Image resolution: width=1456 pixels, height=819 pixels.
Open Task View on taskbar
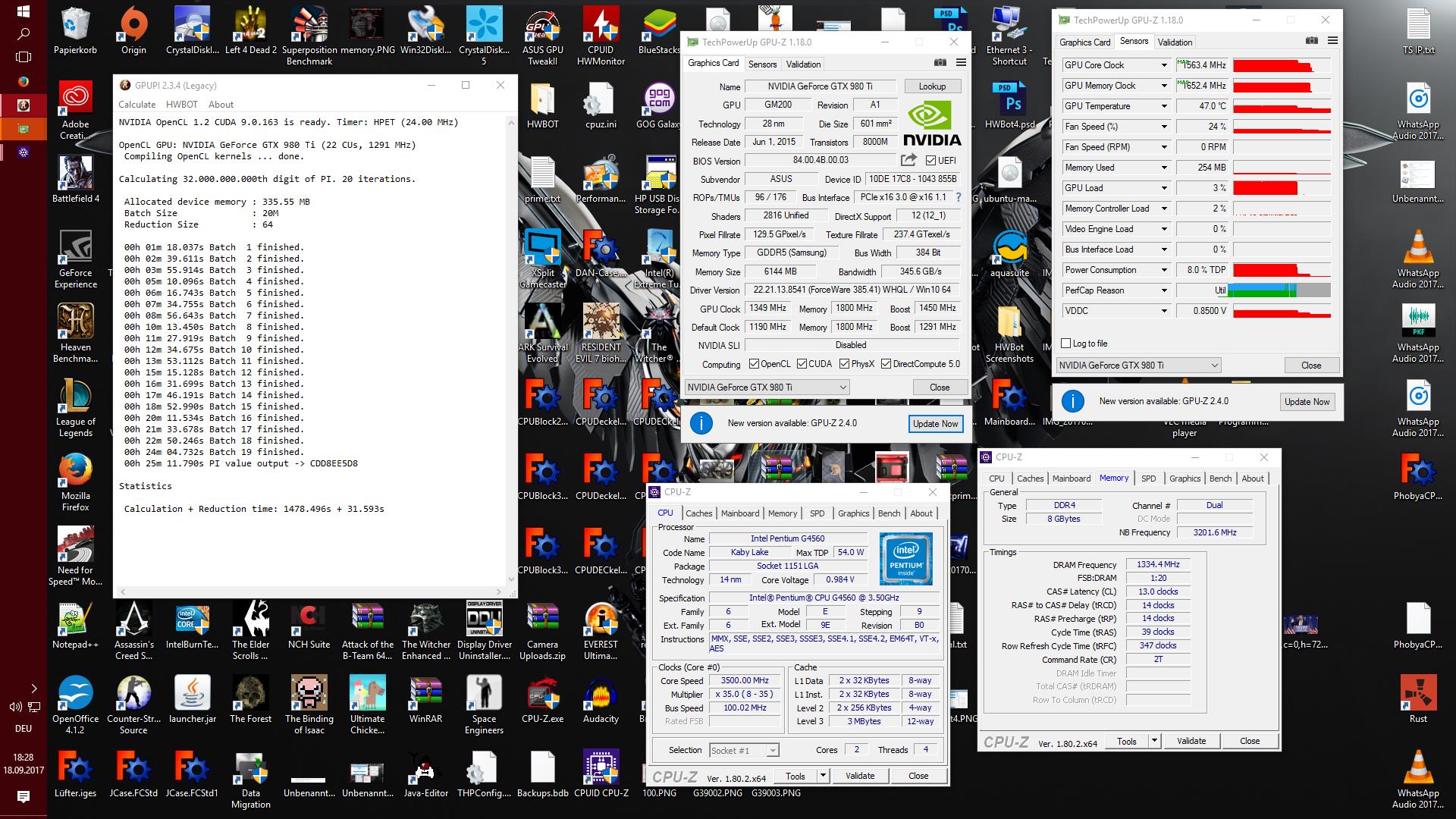(x=24, y=57)
